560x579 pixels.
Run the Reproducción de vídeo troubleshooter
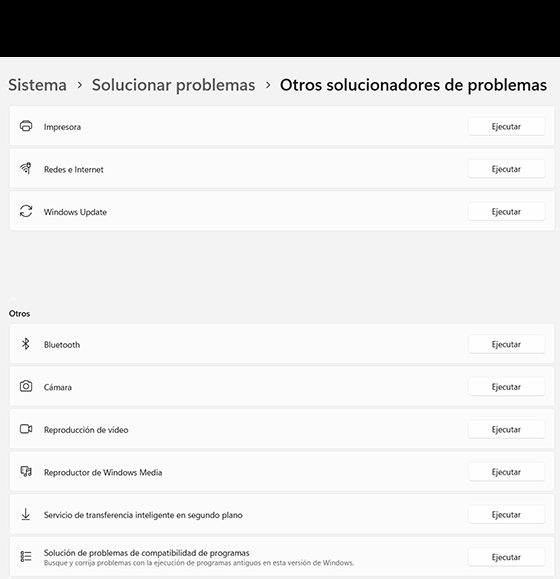pyautogui.click(x=506, y=429)
